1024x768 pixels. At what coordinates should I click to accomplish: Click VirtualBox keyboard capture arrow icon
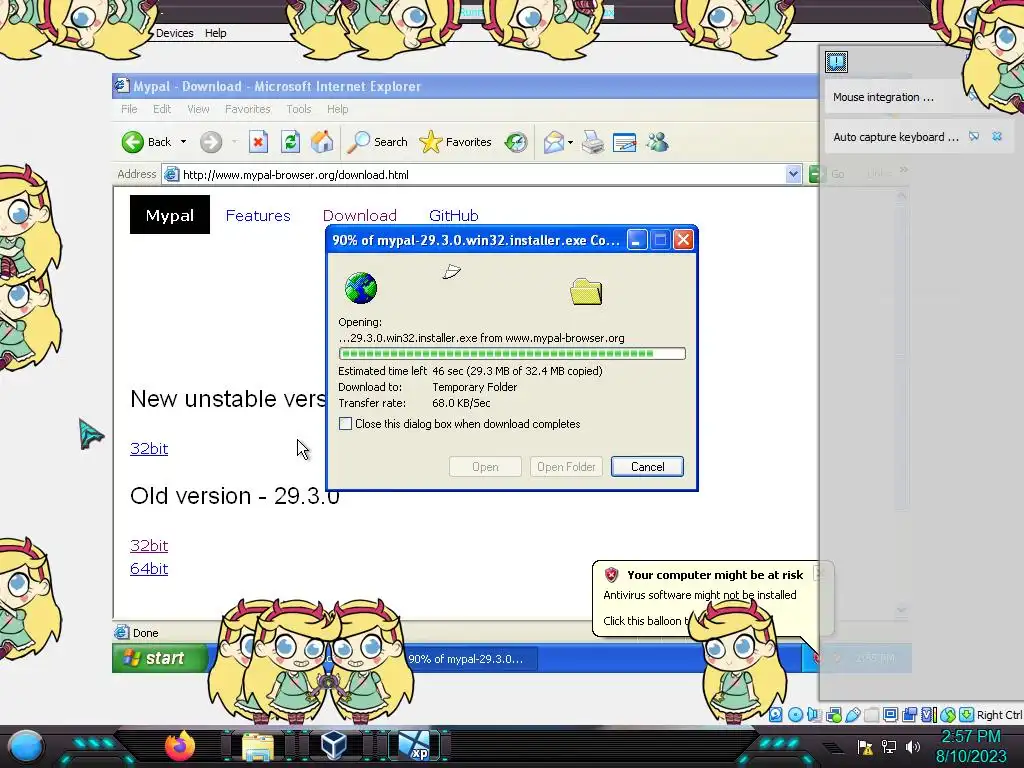point(967,714)
